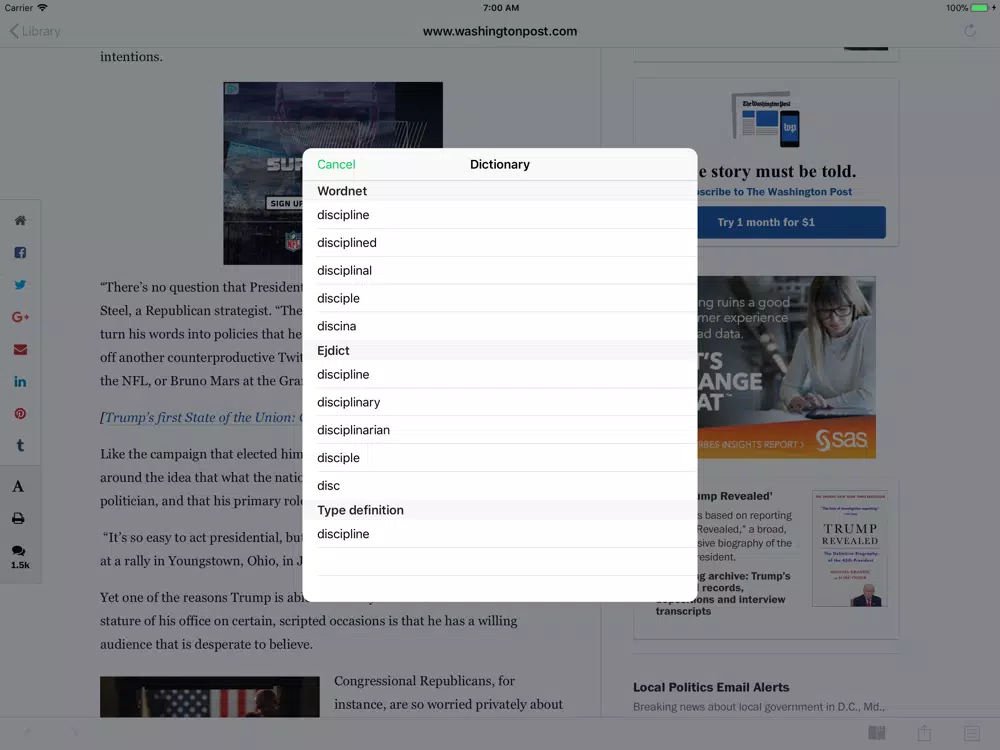Tap the battery indicator in status bar

[982, 8]
